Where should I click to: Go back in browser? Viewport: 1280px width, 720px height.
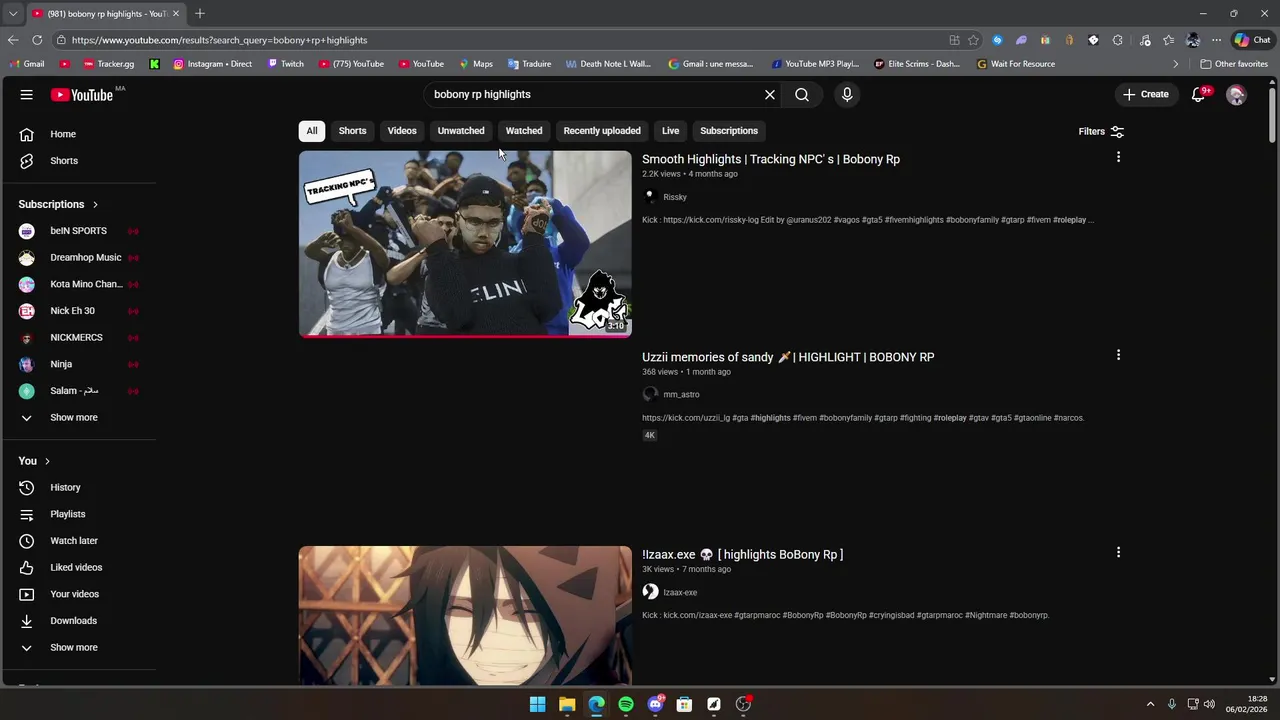(x=12, y=40)
